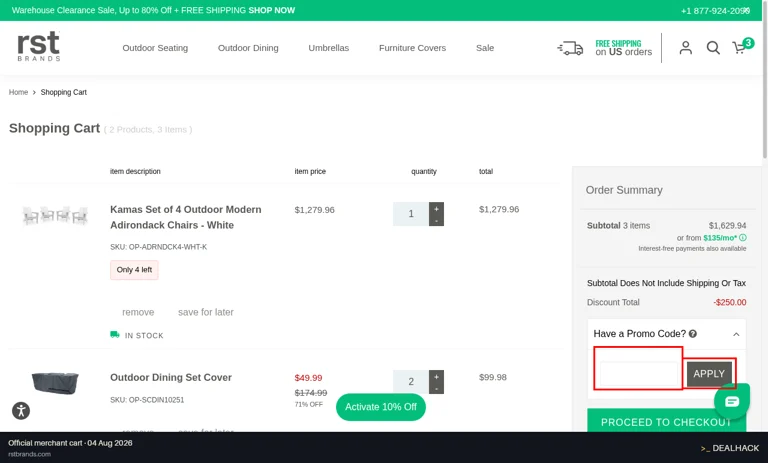Click the promo code input field
Viewport: 768px width, 463px height.
pyautogui.click(x=639, y=374)
